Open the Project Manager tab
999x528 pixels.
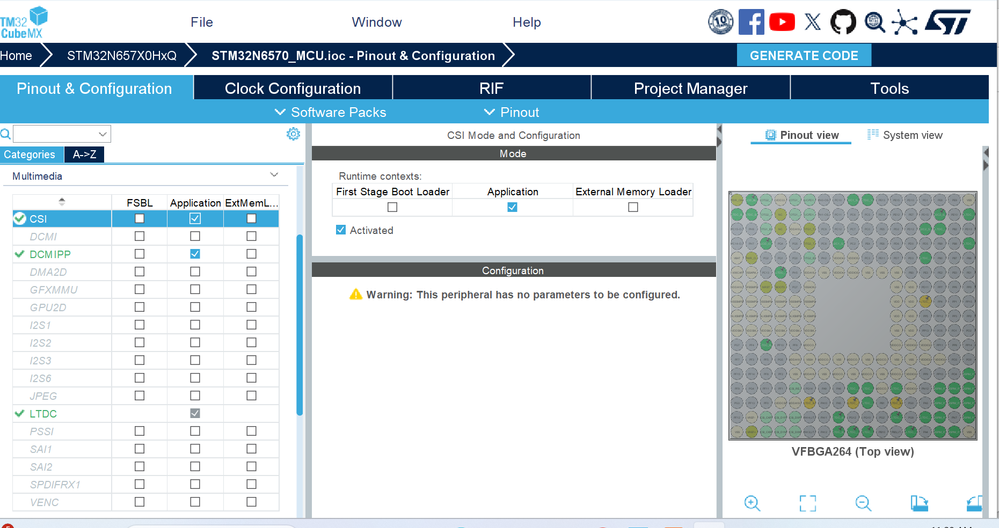(691, 89)
